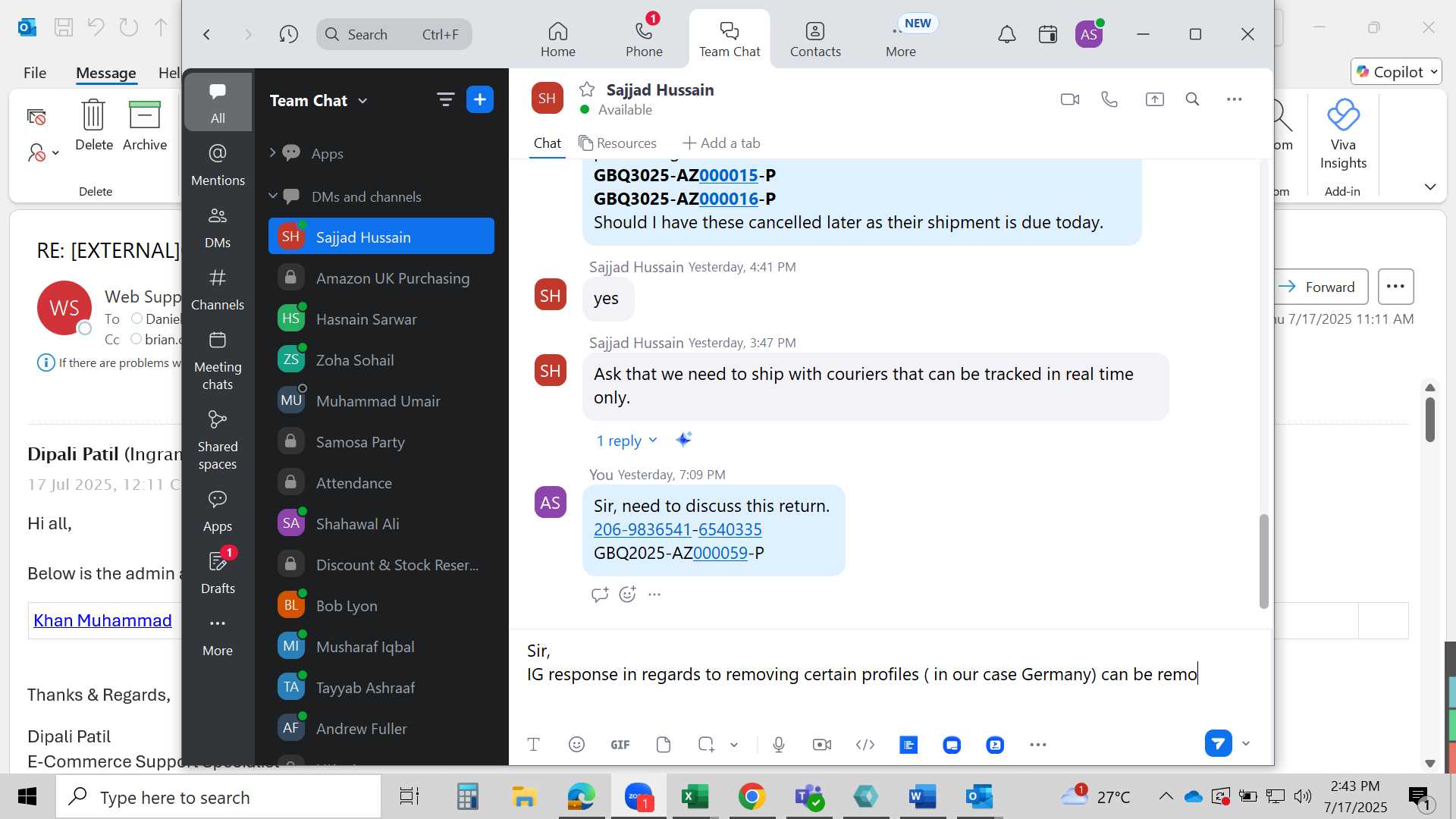Open the Amazon UK Purchasing channel
Viewport: 1456px width, 819px height.
point(381,278)
